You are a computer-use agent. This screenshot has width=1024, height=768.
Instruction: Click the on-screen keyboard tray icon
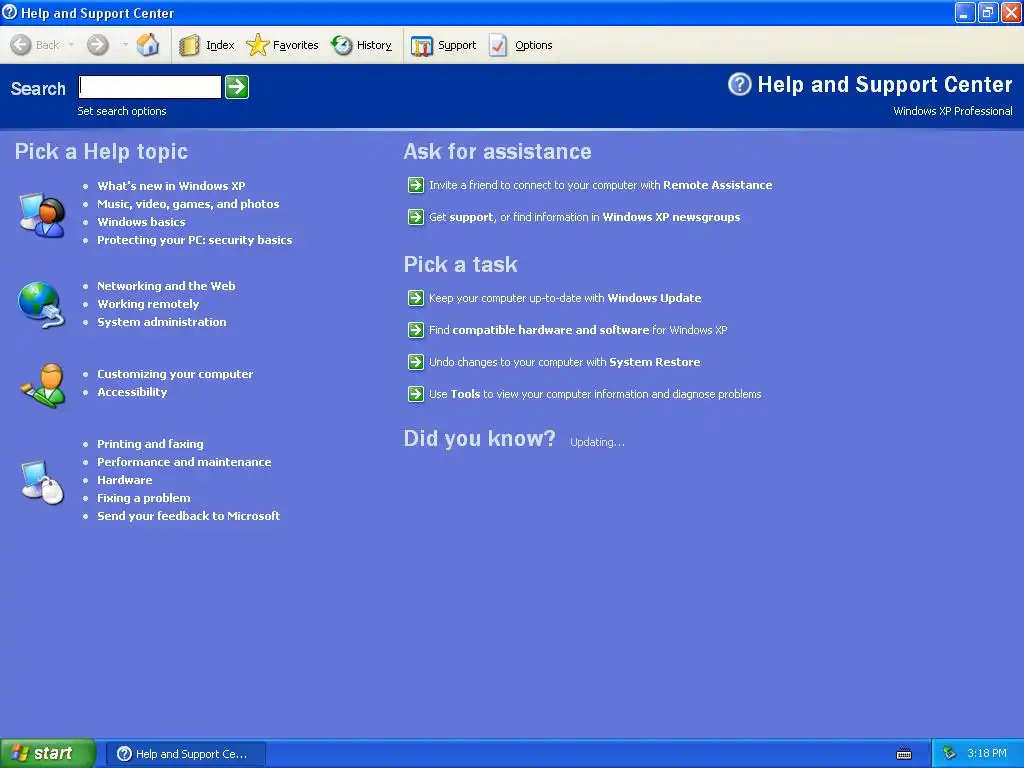(904, 754)
